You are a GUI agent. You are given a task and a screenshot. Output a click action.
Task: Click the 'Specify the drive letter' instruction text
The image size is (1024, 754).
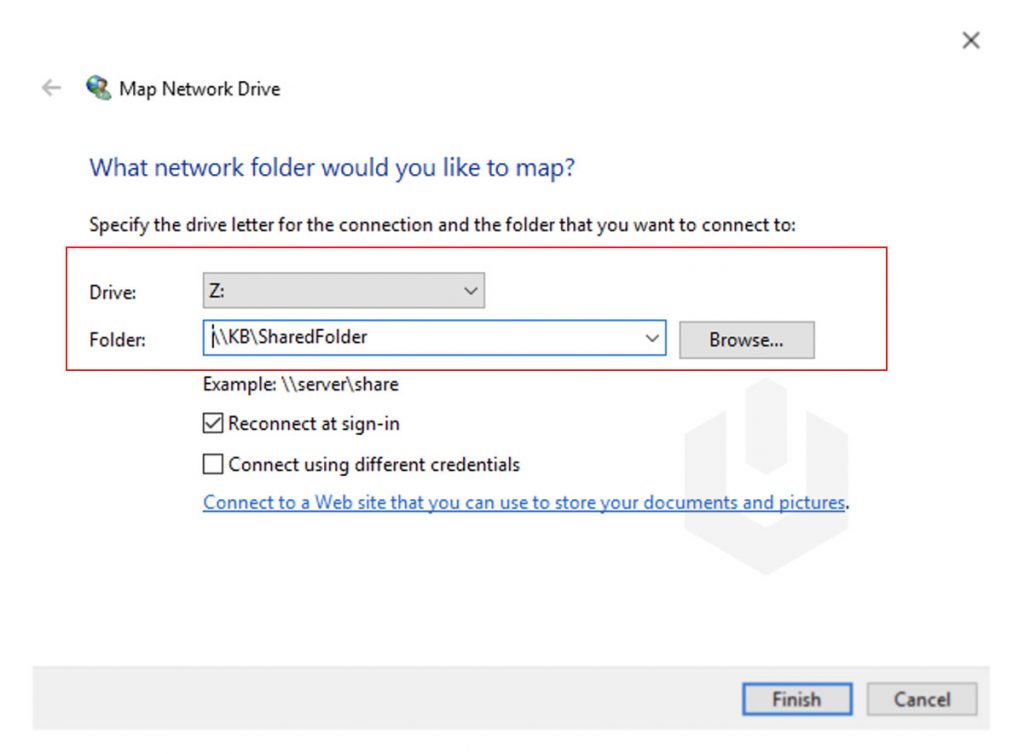tap(442, 225)
